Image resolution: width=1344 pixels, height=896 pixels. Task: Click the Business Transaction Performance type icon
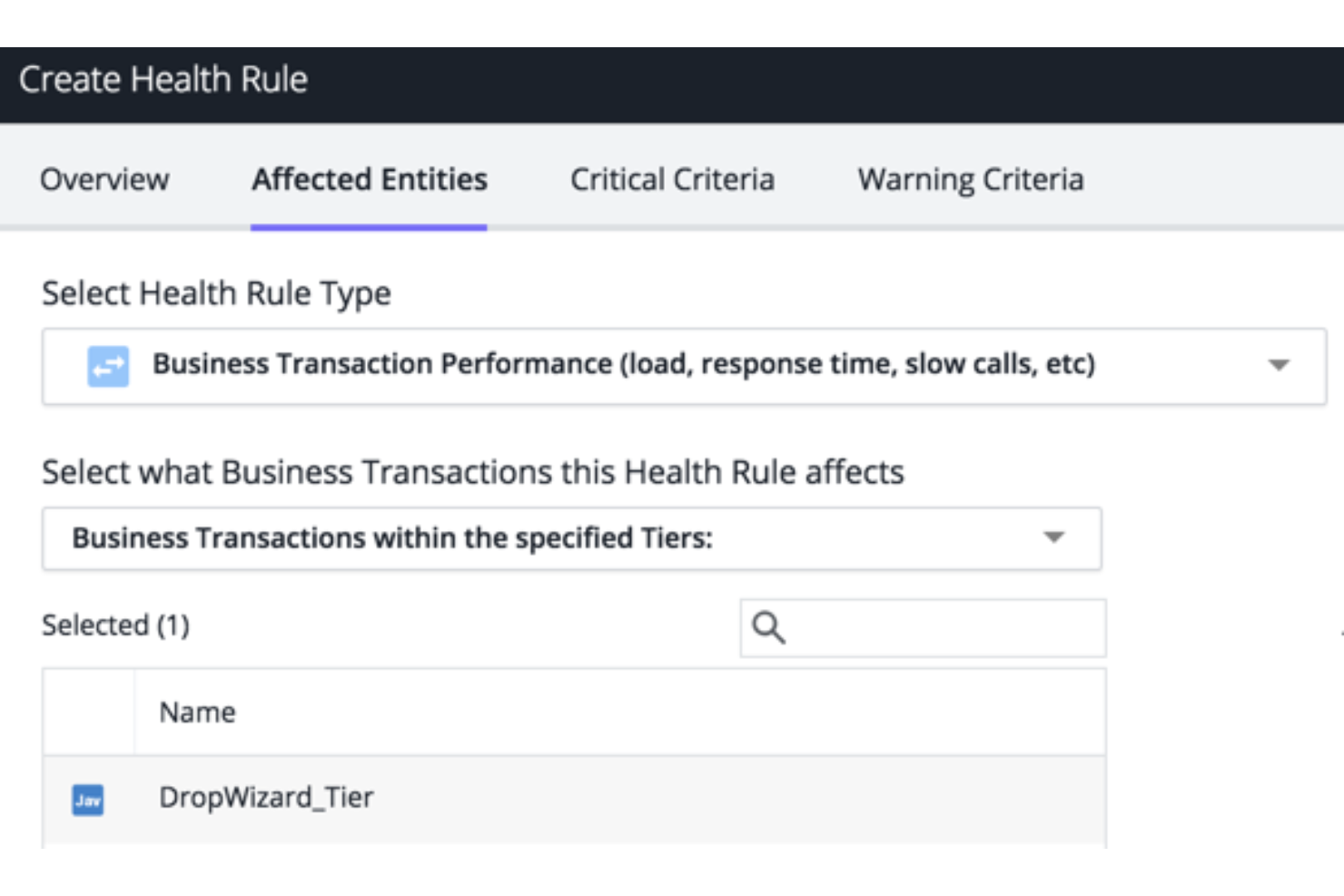(108, 367)
